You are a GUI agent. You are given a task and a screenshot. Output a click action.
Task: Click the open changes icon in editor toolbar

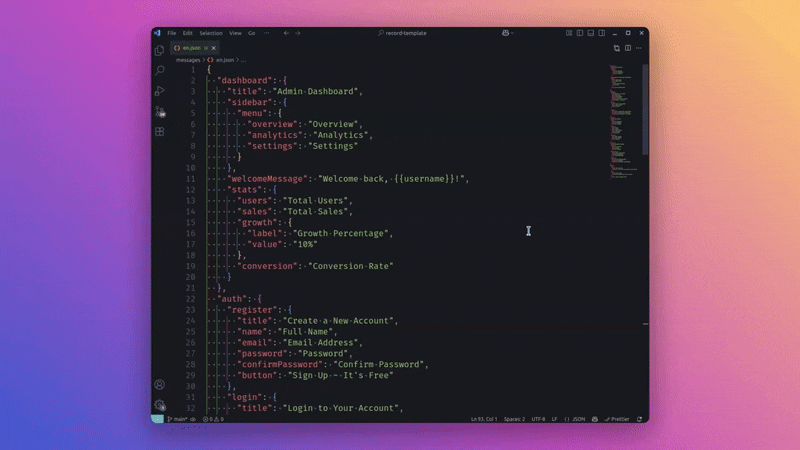tap(617, 48)
